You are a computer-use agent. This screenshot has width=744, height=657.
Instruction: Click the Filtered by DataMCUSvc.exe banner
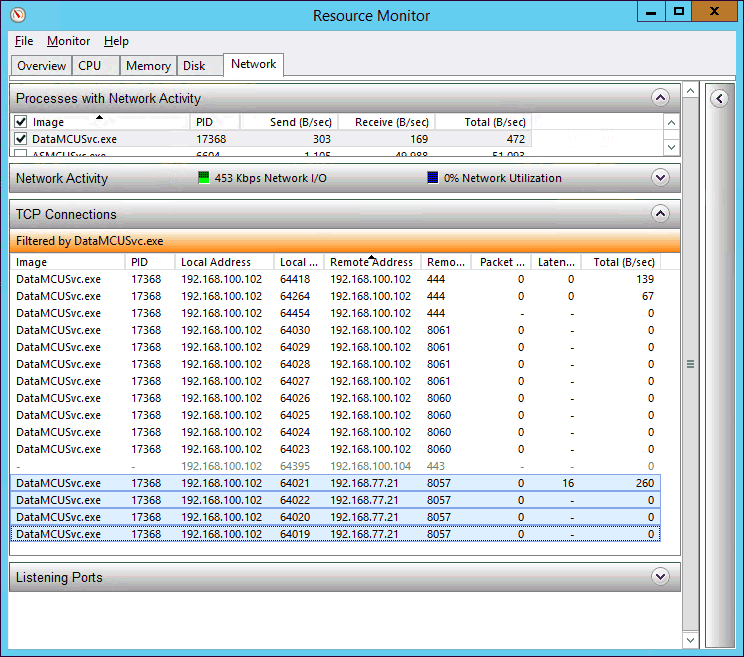(345, 241)
